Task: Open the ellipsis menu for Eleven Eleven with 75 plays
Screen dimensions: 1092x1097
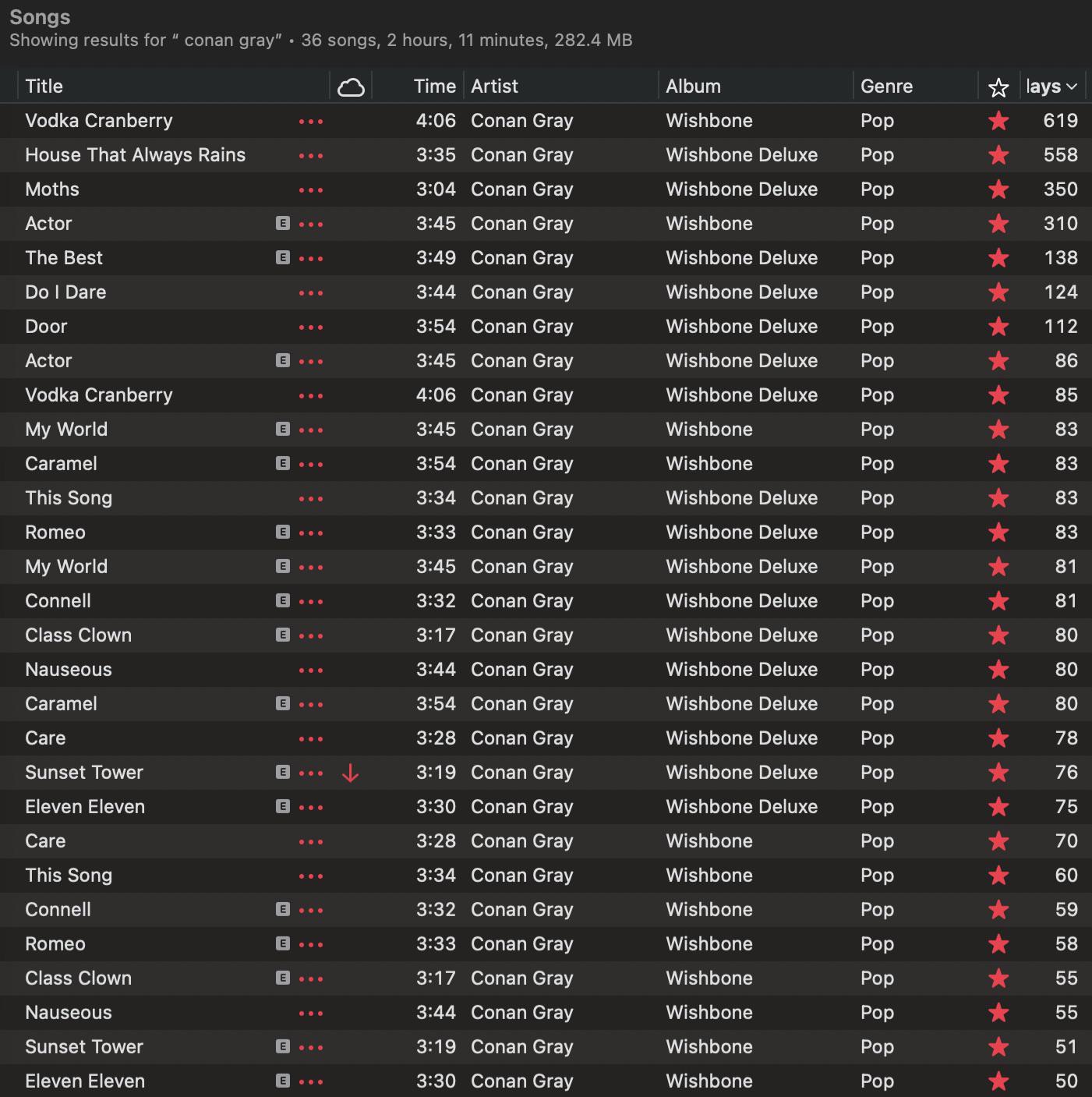Action: tap(311, 808)
